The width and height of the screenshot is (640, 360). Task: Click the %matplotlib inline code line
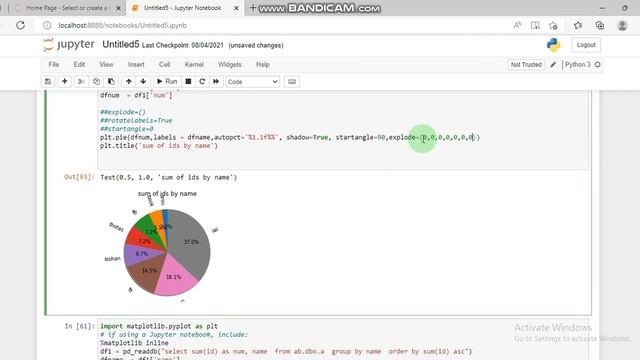point(134,343)
